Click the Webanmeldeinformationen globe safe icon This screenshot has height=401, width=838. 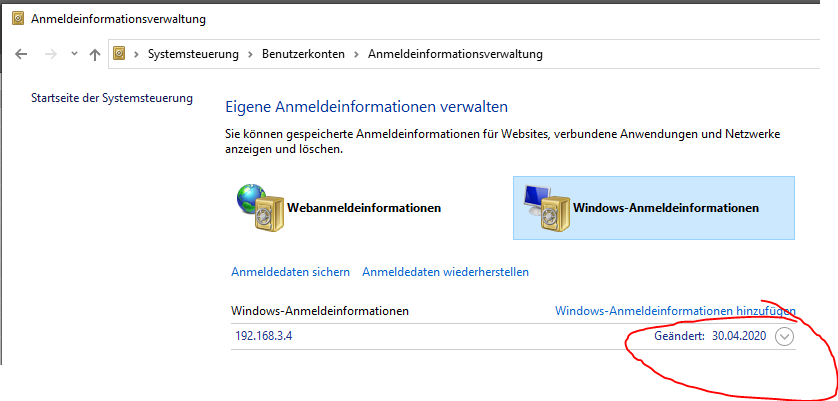click(260, 207)
